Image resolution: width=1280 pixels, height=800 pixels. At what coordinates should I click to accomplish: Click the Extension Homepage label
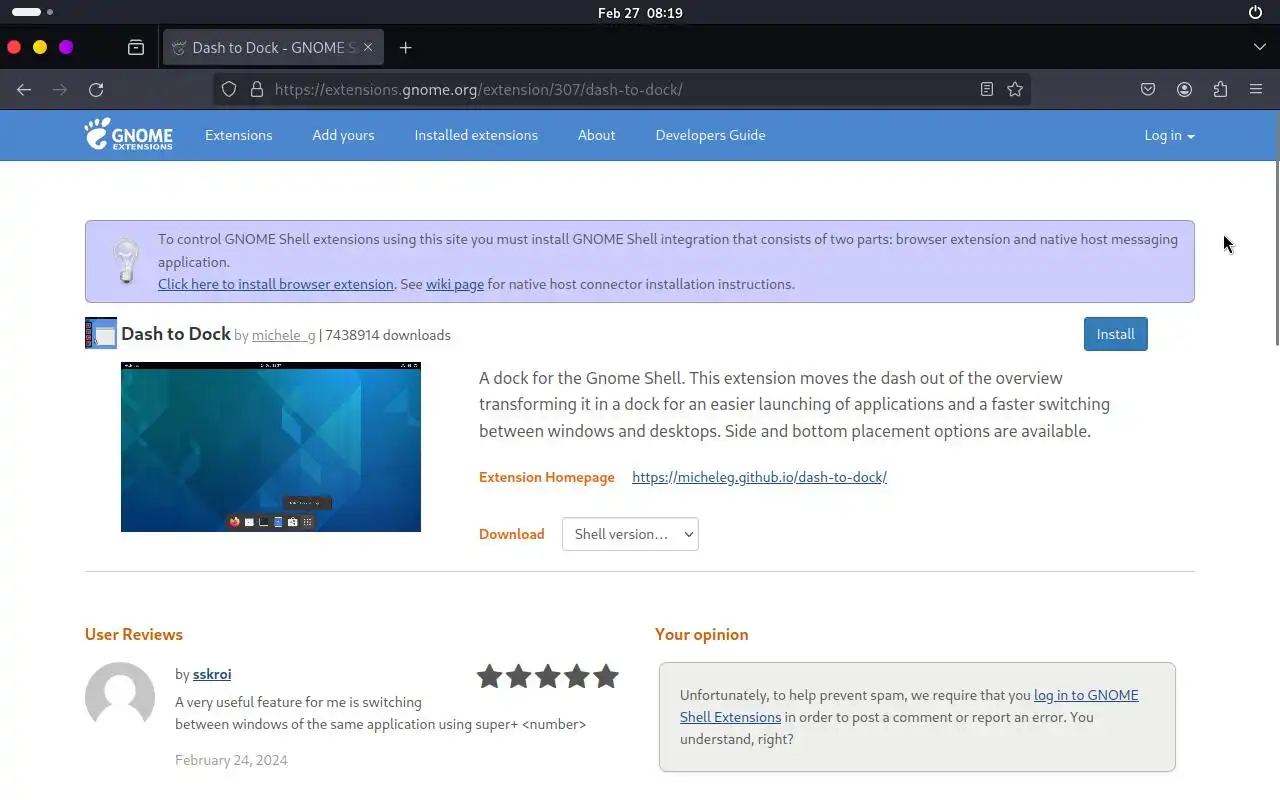tap(547, 477)
